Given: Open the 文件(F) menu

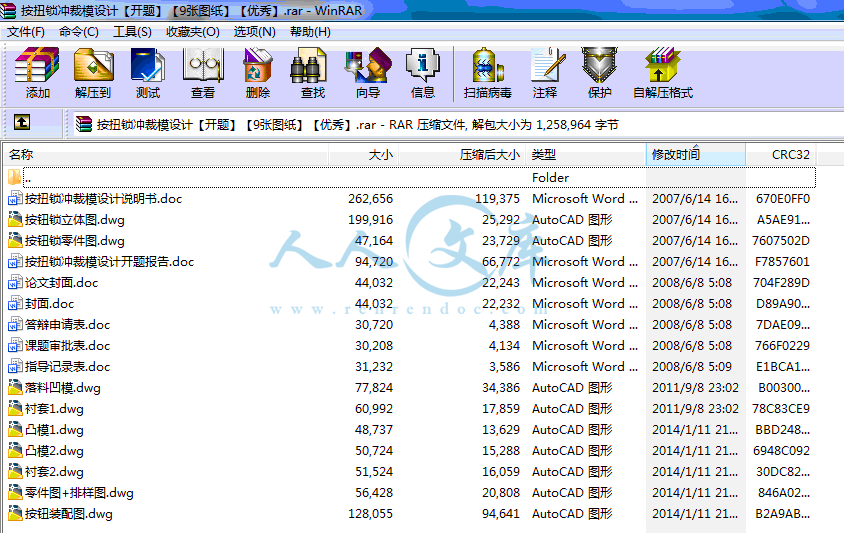Looking at the screenshot, I should pyautogui.click(x=25, y=32).
